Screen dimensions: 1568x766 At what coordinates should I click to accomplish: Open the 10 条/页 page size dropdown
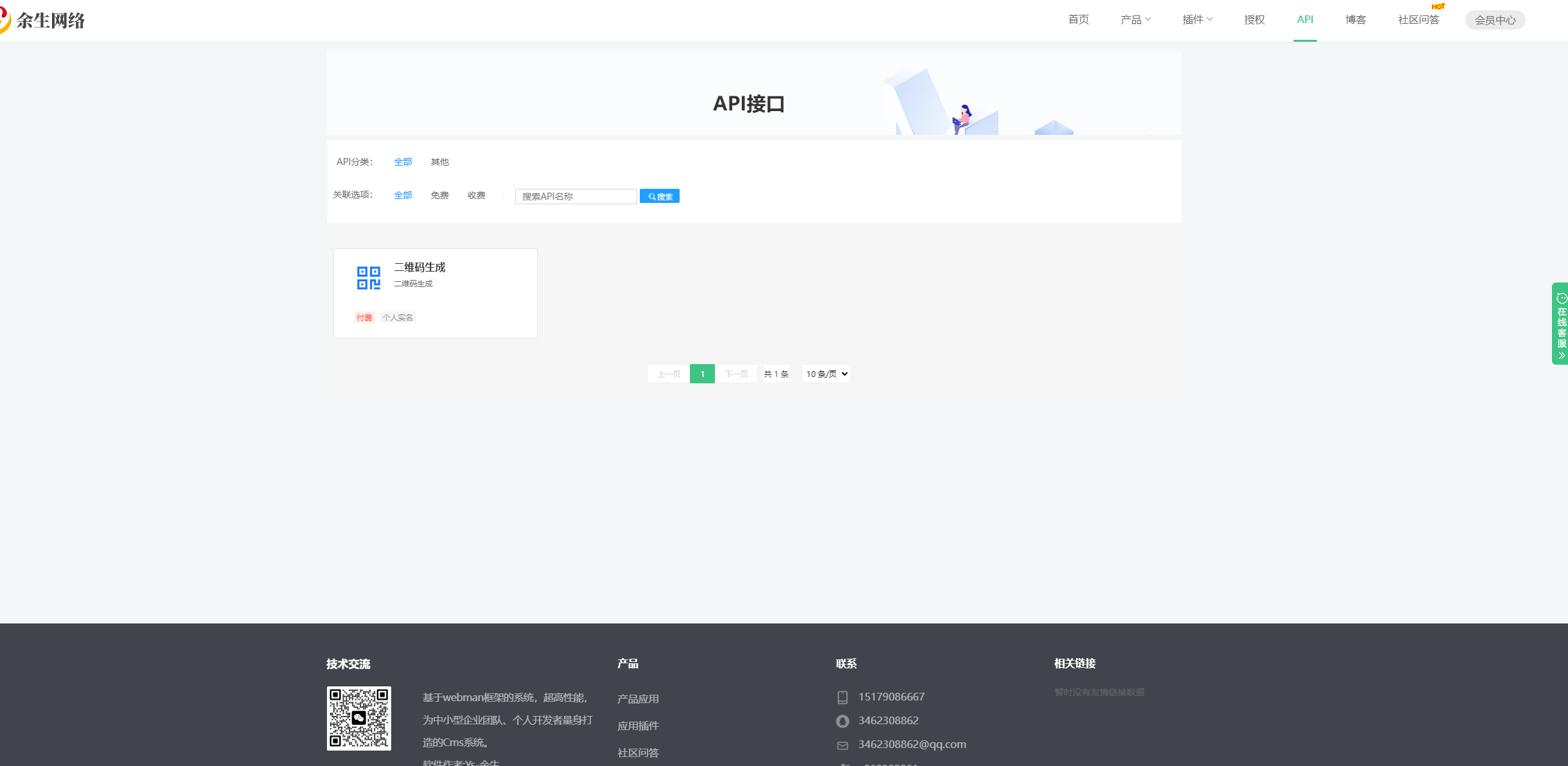826,374
